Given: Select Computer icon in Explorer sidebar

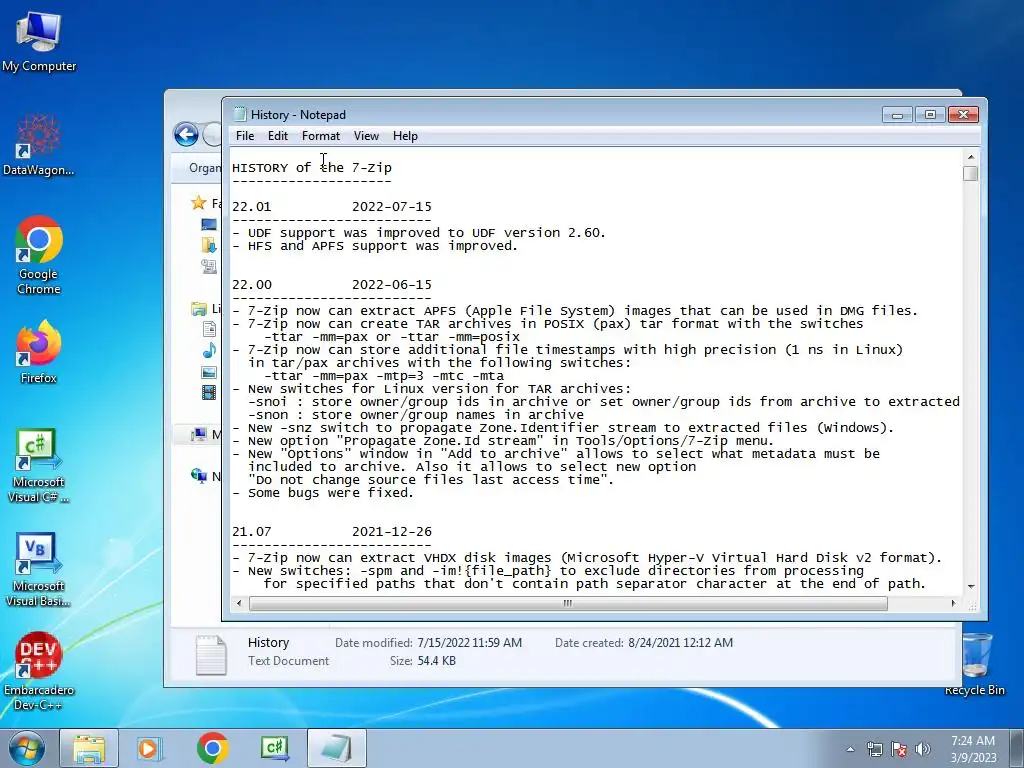Looking at the screenshot, I should coord(199,434).
